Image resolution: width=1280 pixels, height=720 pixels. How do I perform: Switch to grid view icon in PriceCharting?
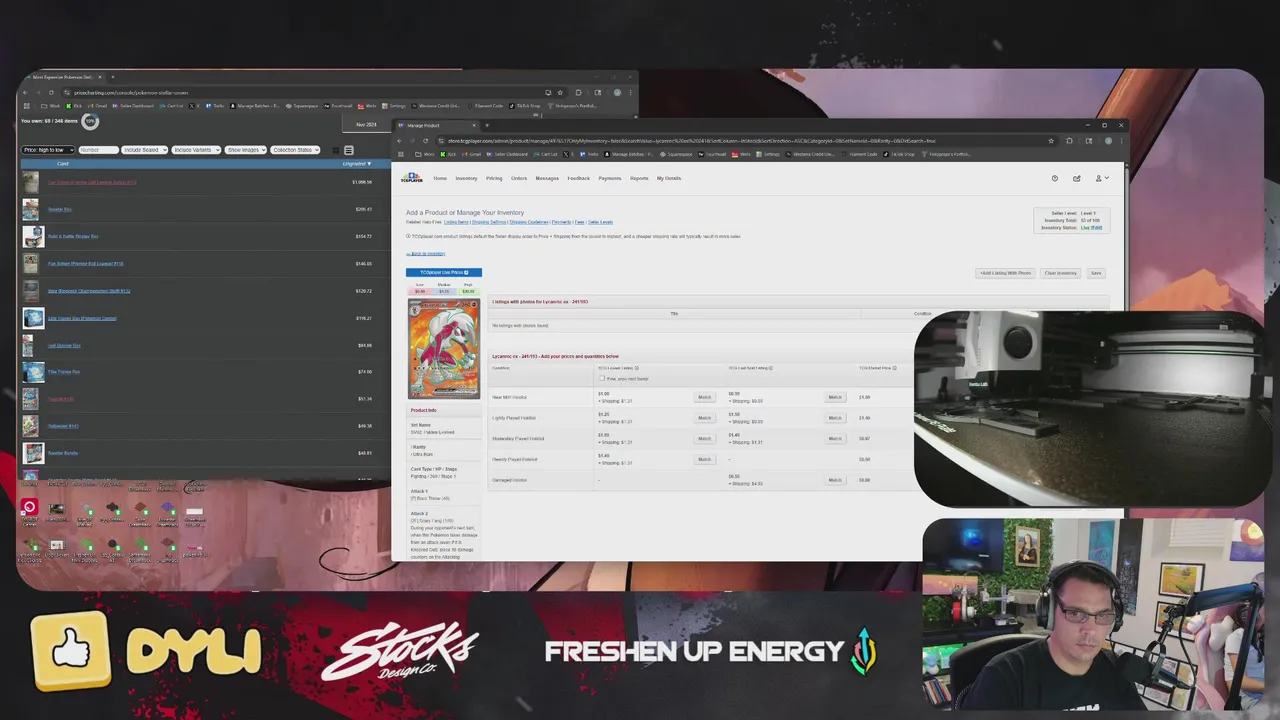click(x=335, y=150)
